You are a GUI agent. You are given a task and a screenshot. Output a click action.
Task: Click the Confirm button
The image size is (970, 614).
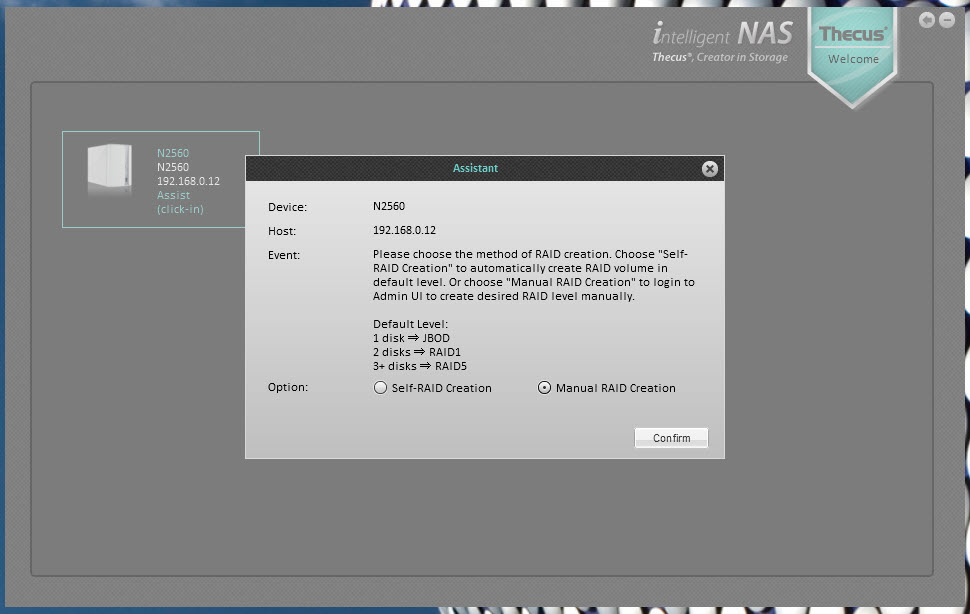point(671,438)
